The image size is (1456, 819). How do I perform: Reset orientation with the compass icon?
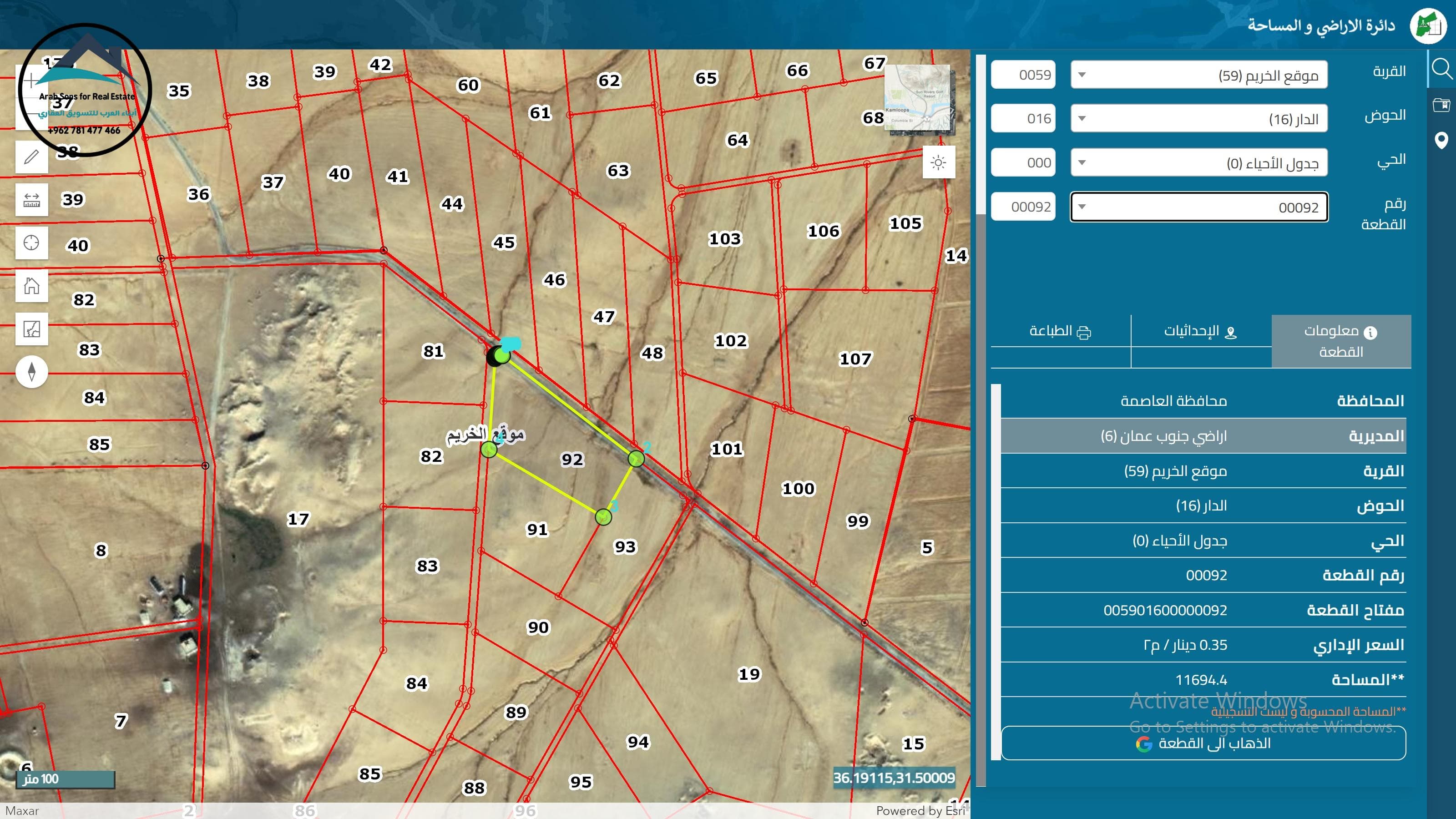pyautogui.click(x=32, y=371)
